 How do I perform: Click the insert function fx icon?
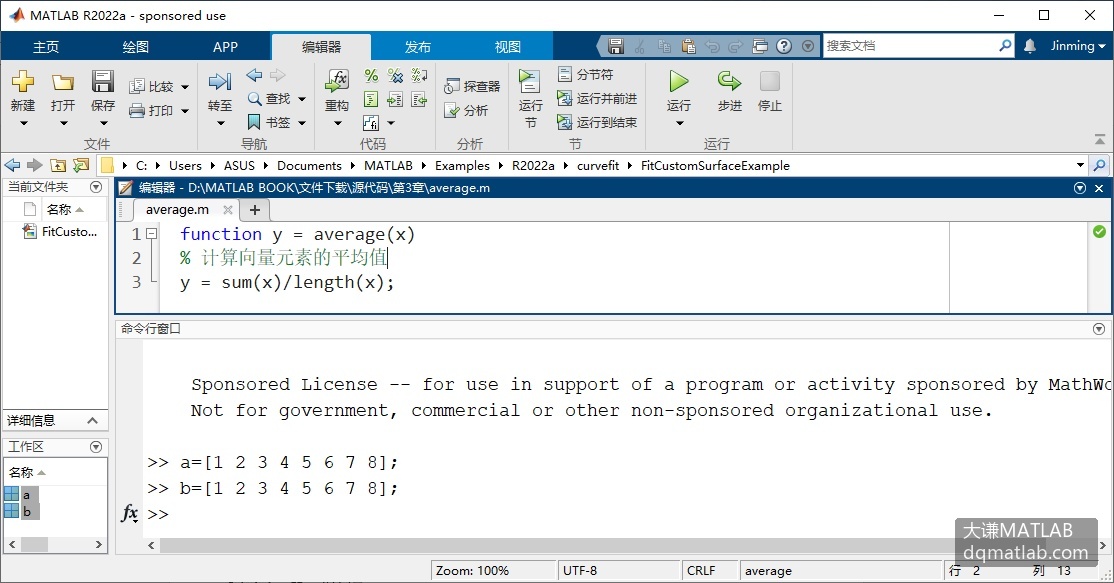click(371, 123)
